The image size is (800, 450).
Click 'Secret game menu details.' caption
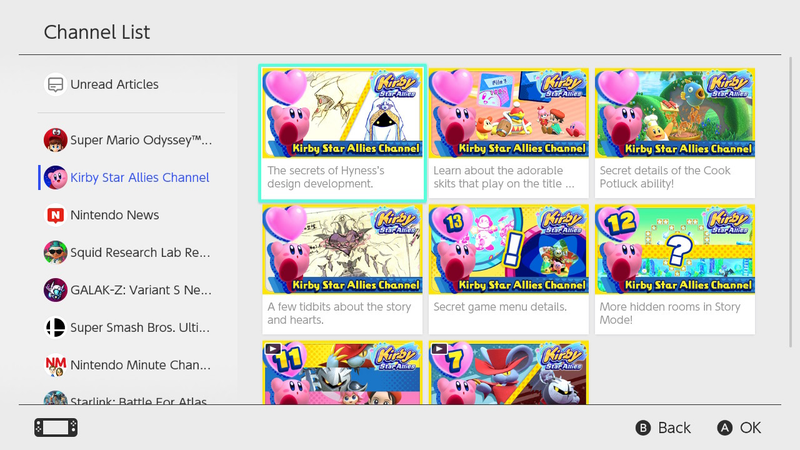[500, 307]
